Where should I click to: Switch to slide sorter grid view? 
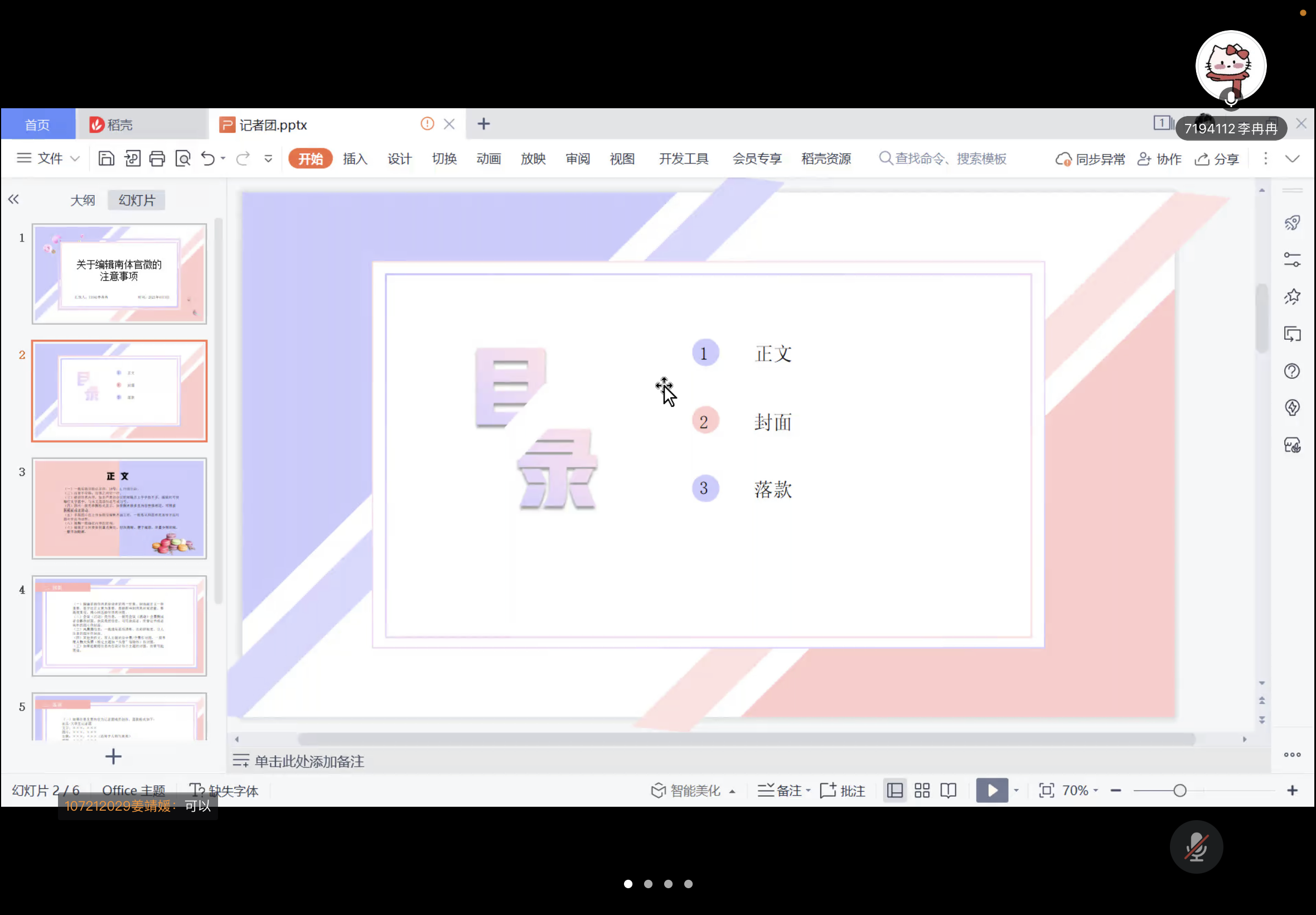click(921, 790)
